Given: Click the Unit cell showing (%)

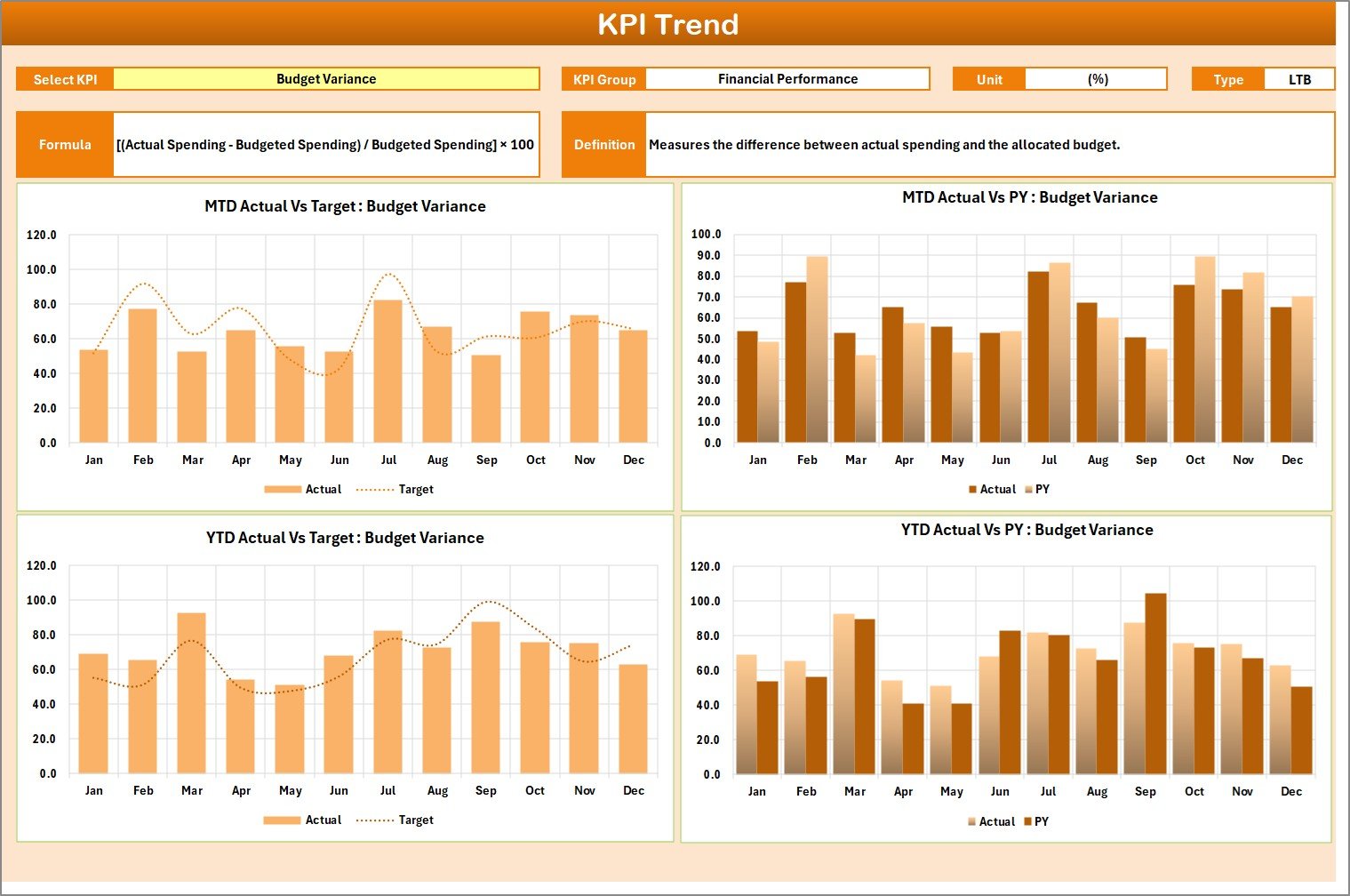Looking at the screenshot, I should tap(1097, 79).
